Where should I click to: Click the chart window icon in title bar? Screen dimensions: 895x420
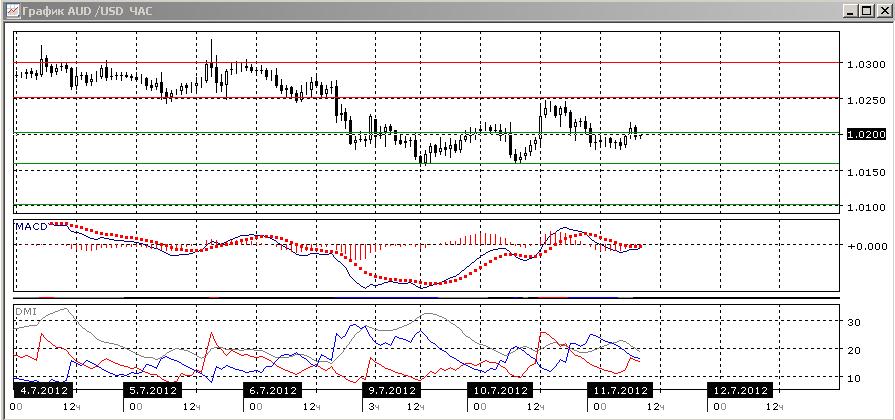[13, 10]
